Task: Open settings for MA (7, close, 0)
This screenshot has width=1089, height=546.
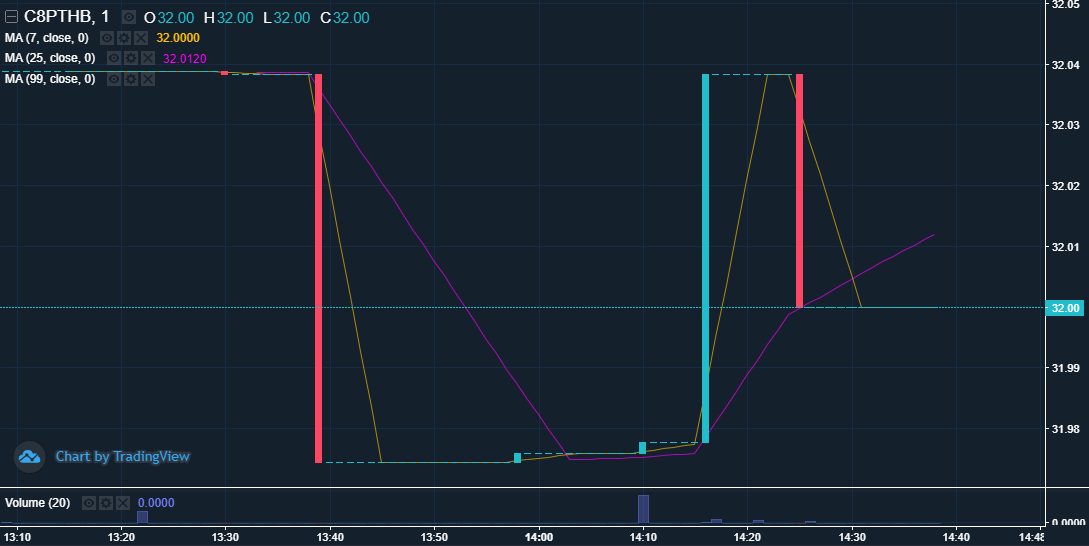Action: (x=125, y=38)
